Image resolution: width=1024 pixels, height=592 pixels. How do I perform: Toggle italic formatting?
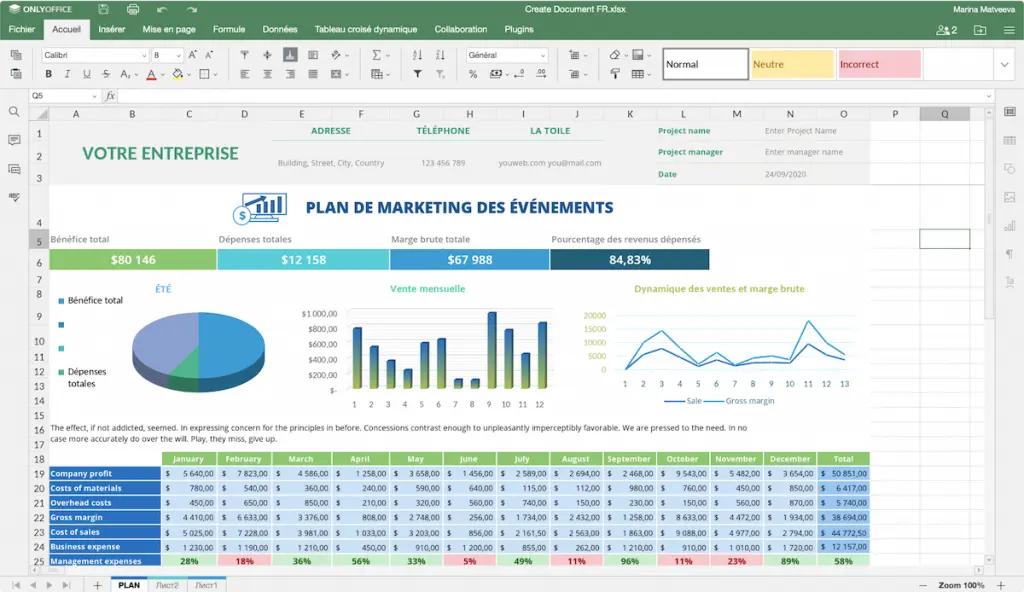coord(68,74)
